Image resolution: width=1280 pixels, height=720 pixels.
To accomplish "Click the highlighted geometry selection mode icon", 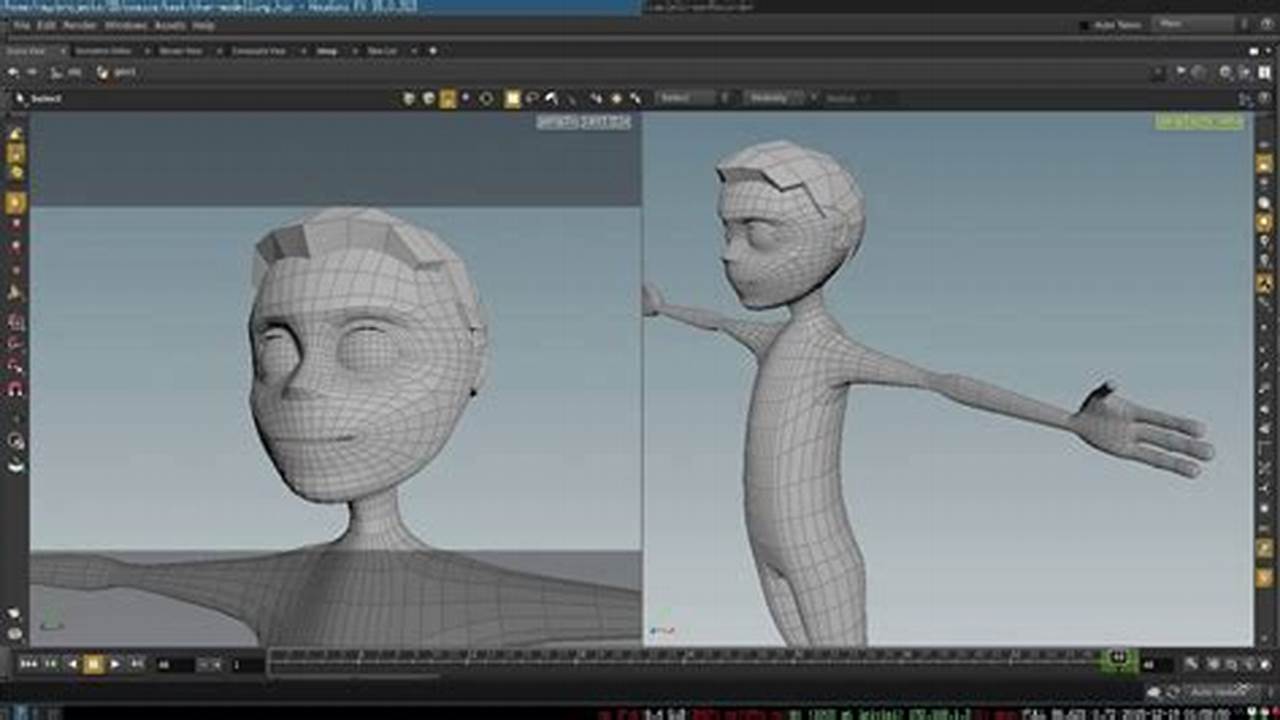I will point(448,98).
